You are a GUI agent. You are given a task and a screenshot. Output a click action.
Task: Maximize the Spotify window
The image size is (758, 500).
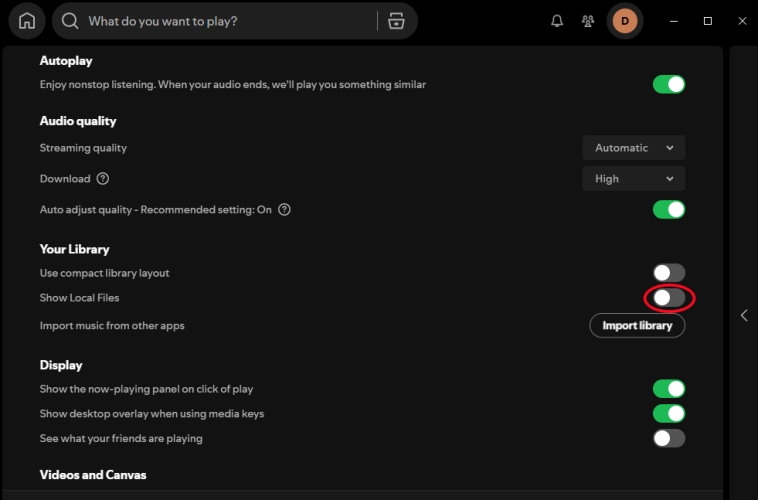pos(708,21)
